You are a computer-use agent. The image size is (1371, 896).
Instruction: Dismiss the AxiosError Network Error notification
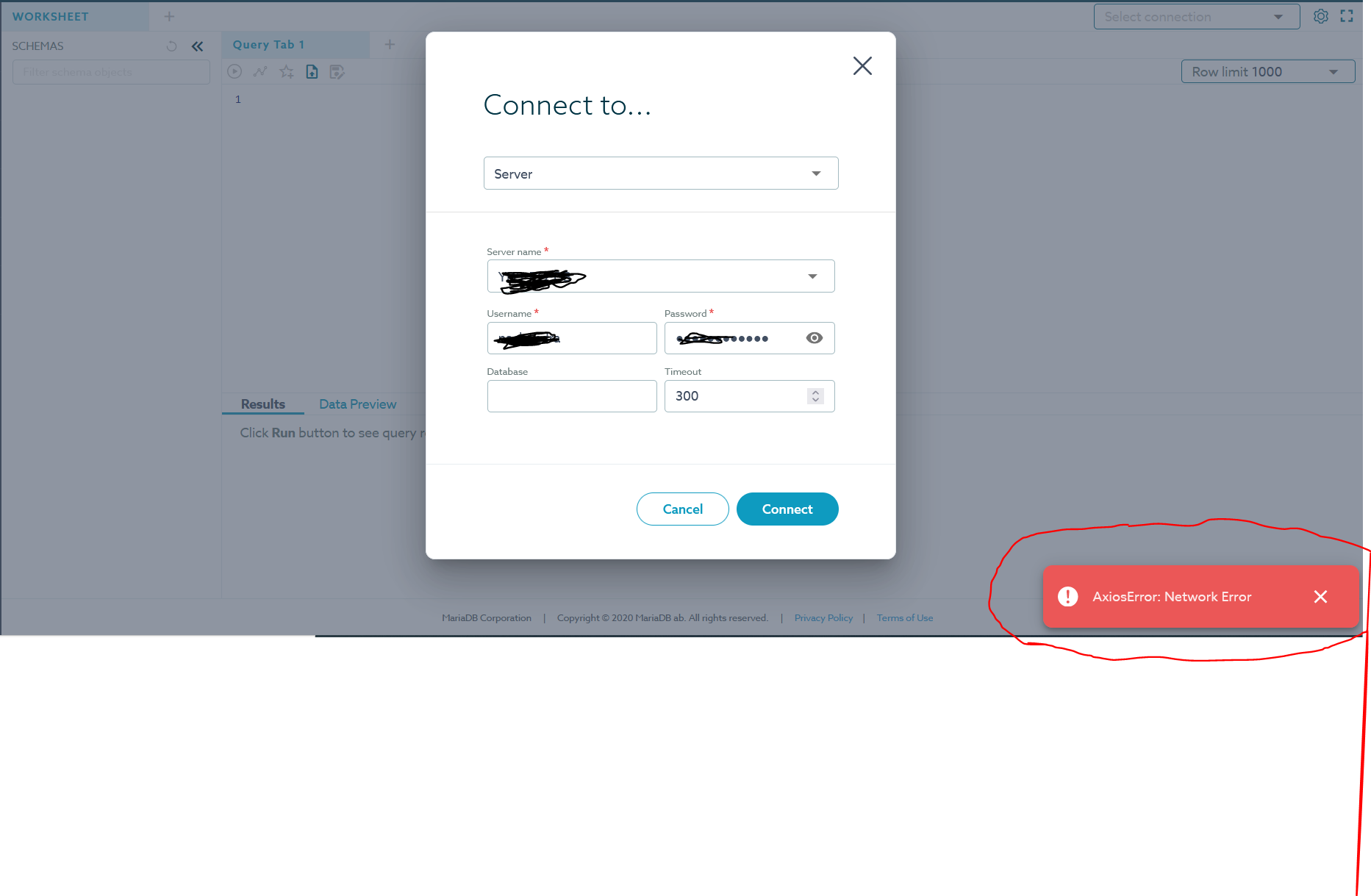(x=1320, y=597)
